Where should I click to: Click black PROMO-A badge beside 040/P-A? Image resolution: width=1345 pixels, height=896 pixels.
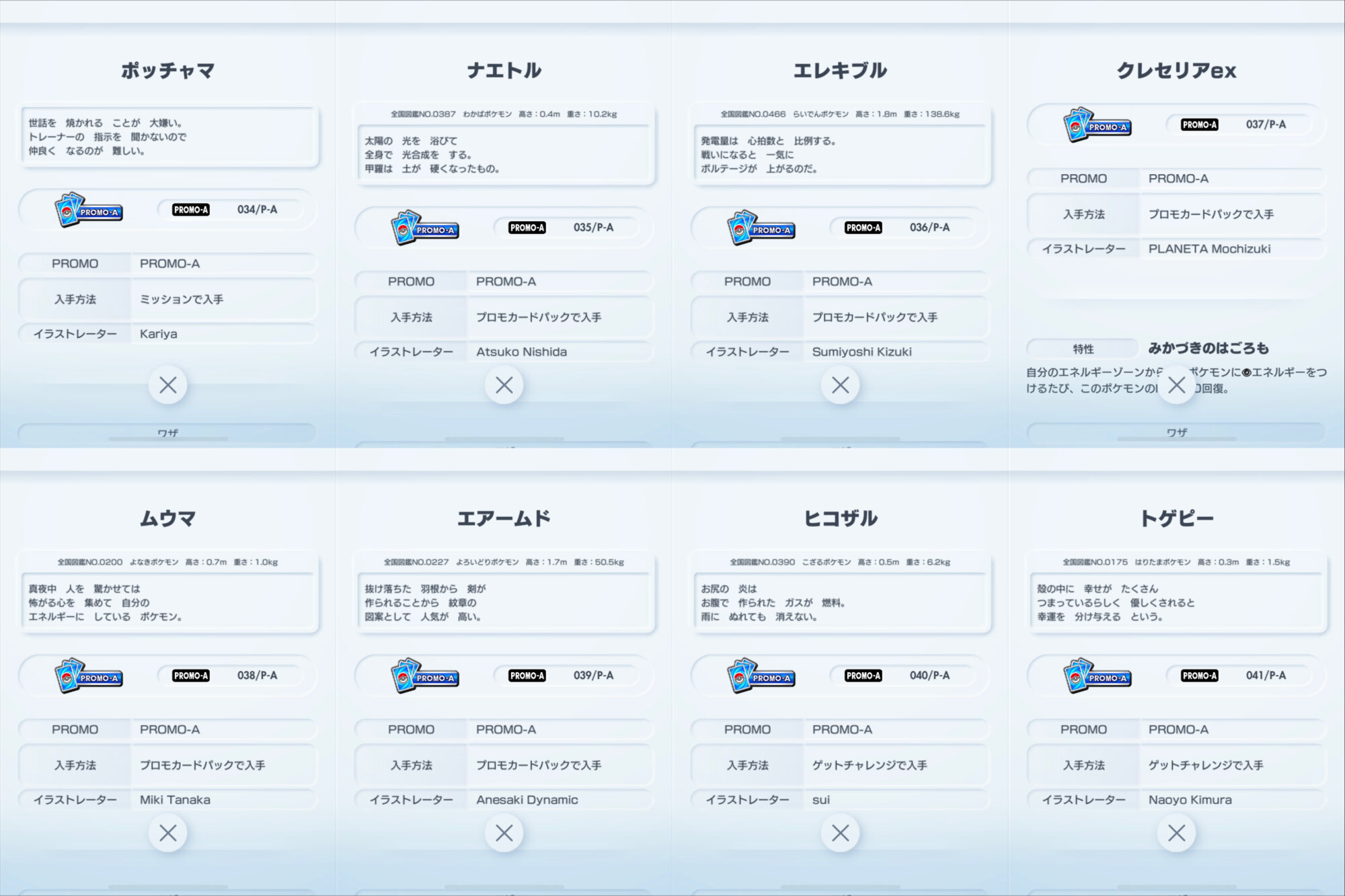tap(863, 676)
